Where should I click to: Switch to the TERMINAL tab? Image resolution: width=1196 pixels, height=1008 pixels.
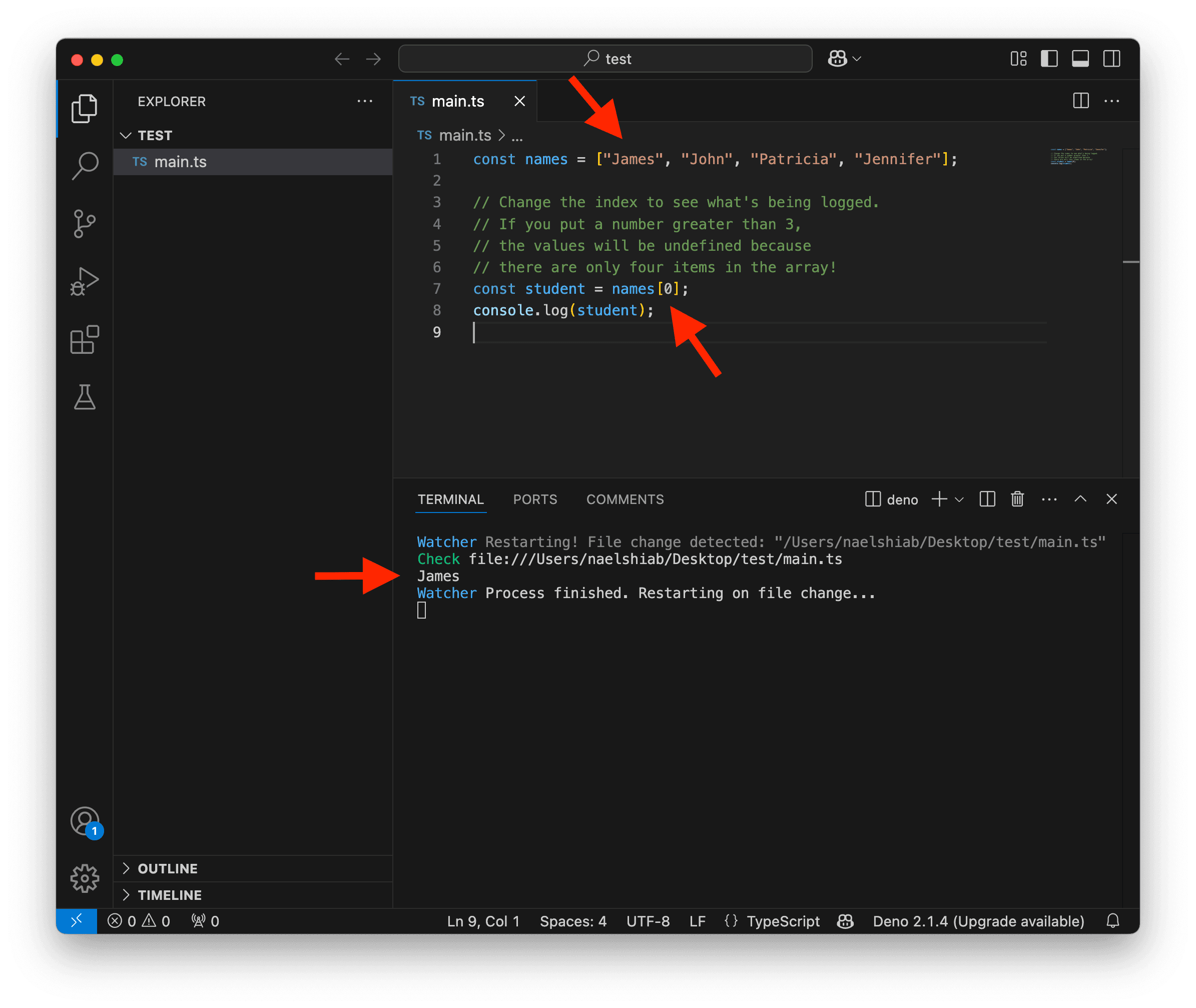450,499
